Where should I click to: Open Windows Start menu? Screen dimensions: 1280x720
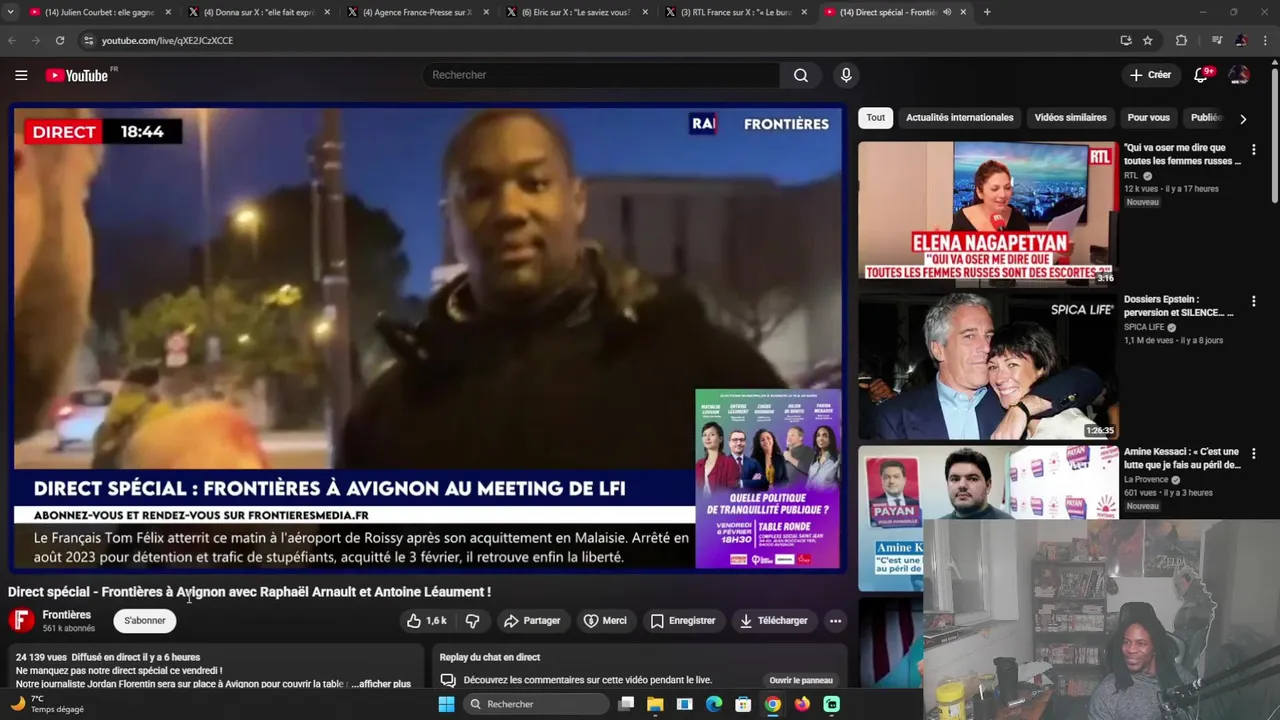(446, 704)
